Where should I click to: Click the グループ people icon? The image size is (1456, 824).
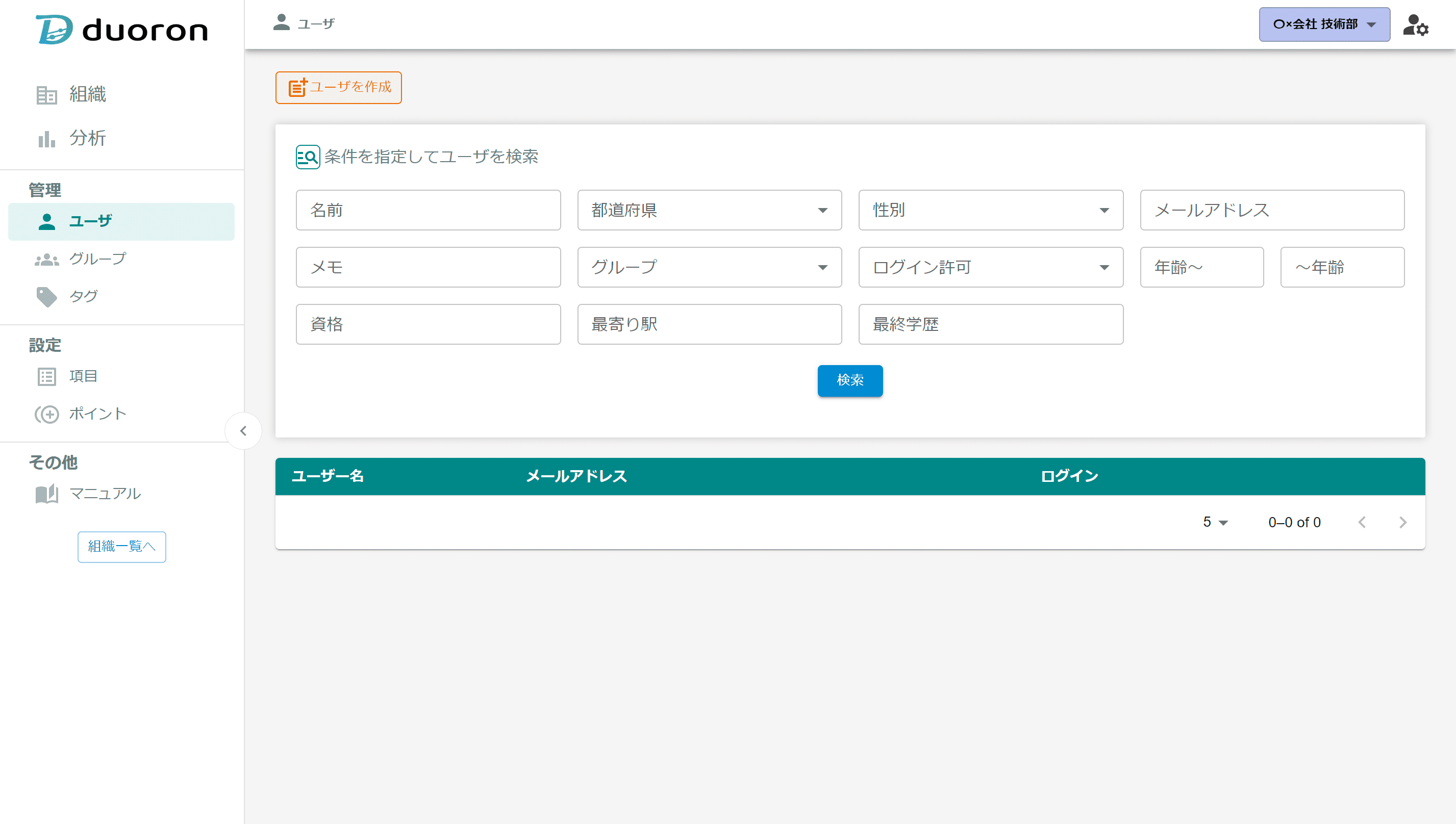pyautogui.click(x=46, y=260)
